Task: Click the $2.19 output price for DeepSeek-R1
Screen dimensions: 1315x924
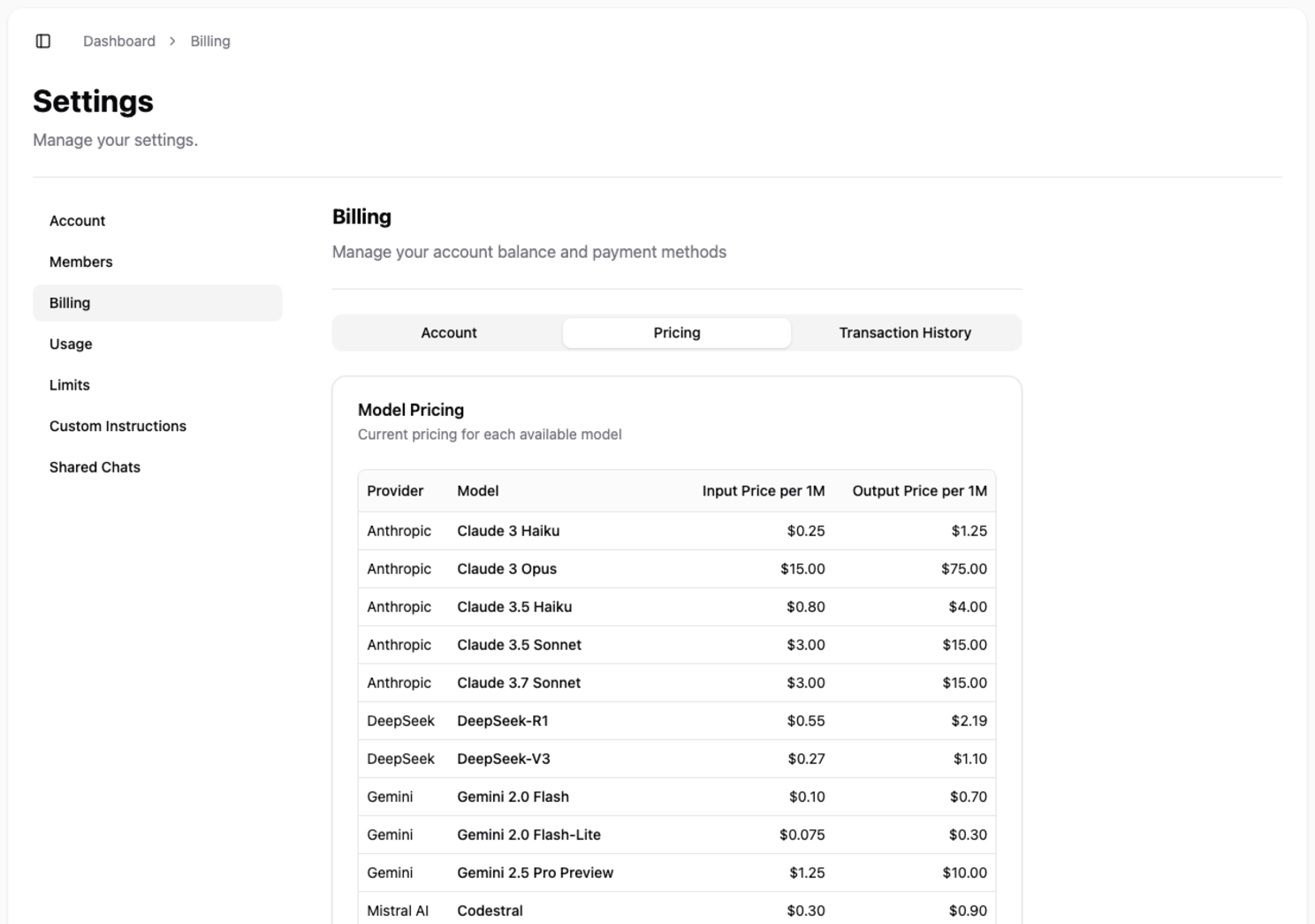Action: pyautogui.click(x=969, y=721)
